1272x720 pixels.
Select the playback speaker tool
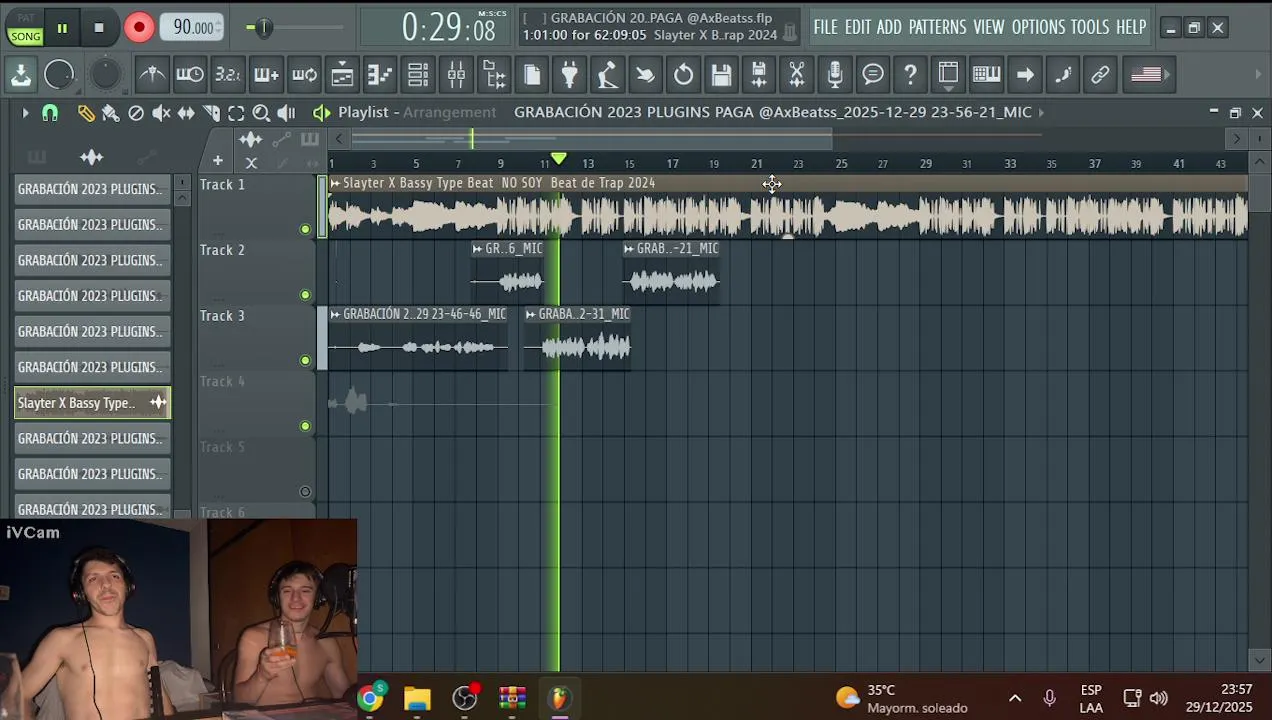pos(286,113)
